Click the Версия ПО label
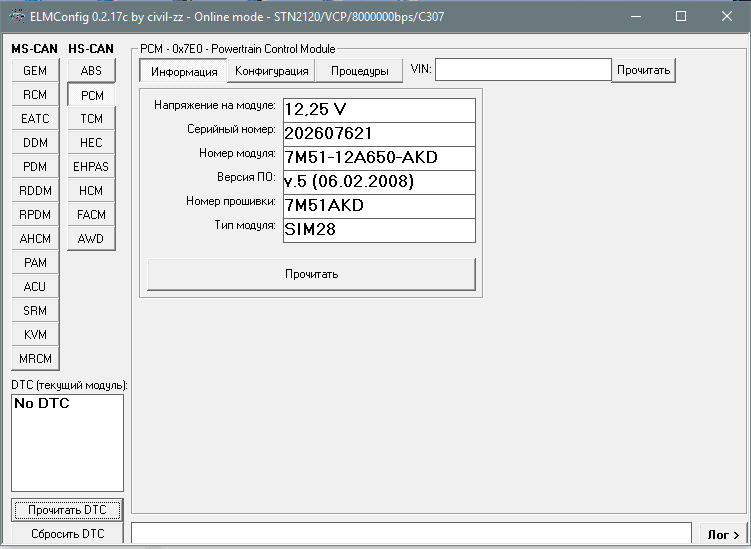This screenshot has height=549, width=751. (246, 177)
